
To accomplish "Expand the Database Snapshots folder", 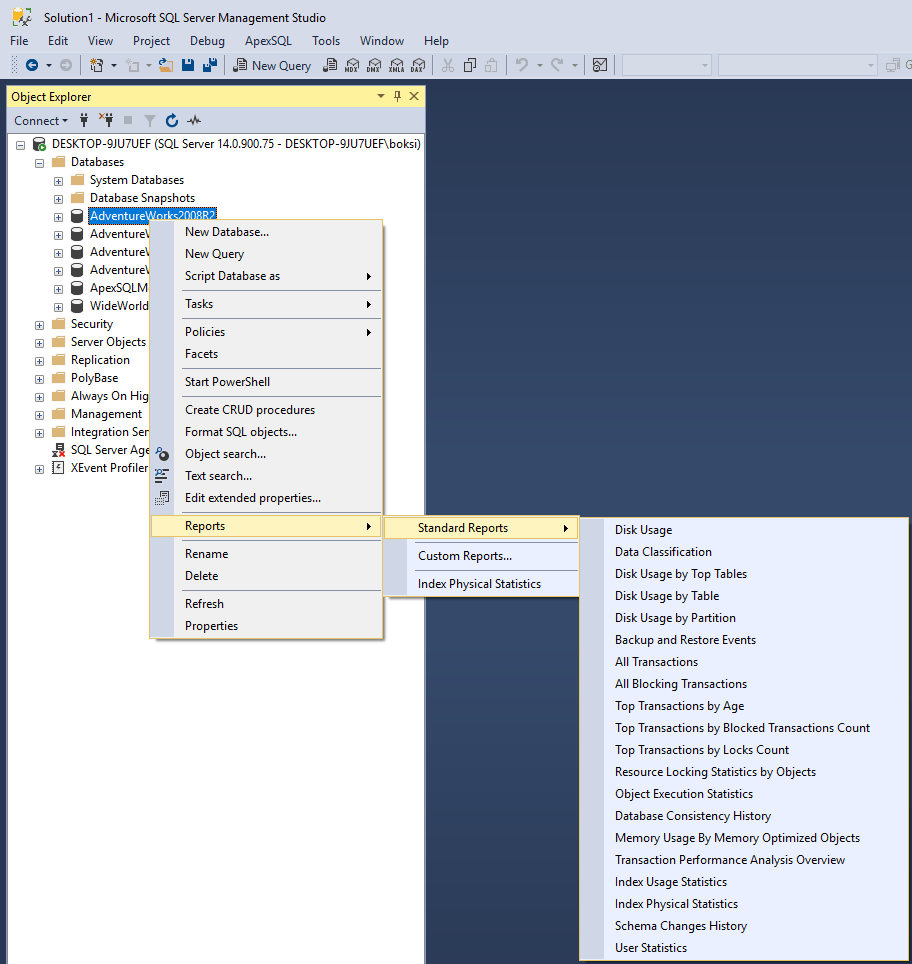I will click(x=58, y=199).
